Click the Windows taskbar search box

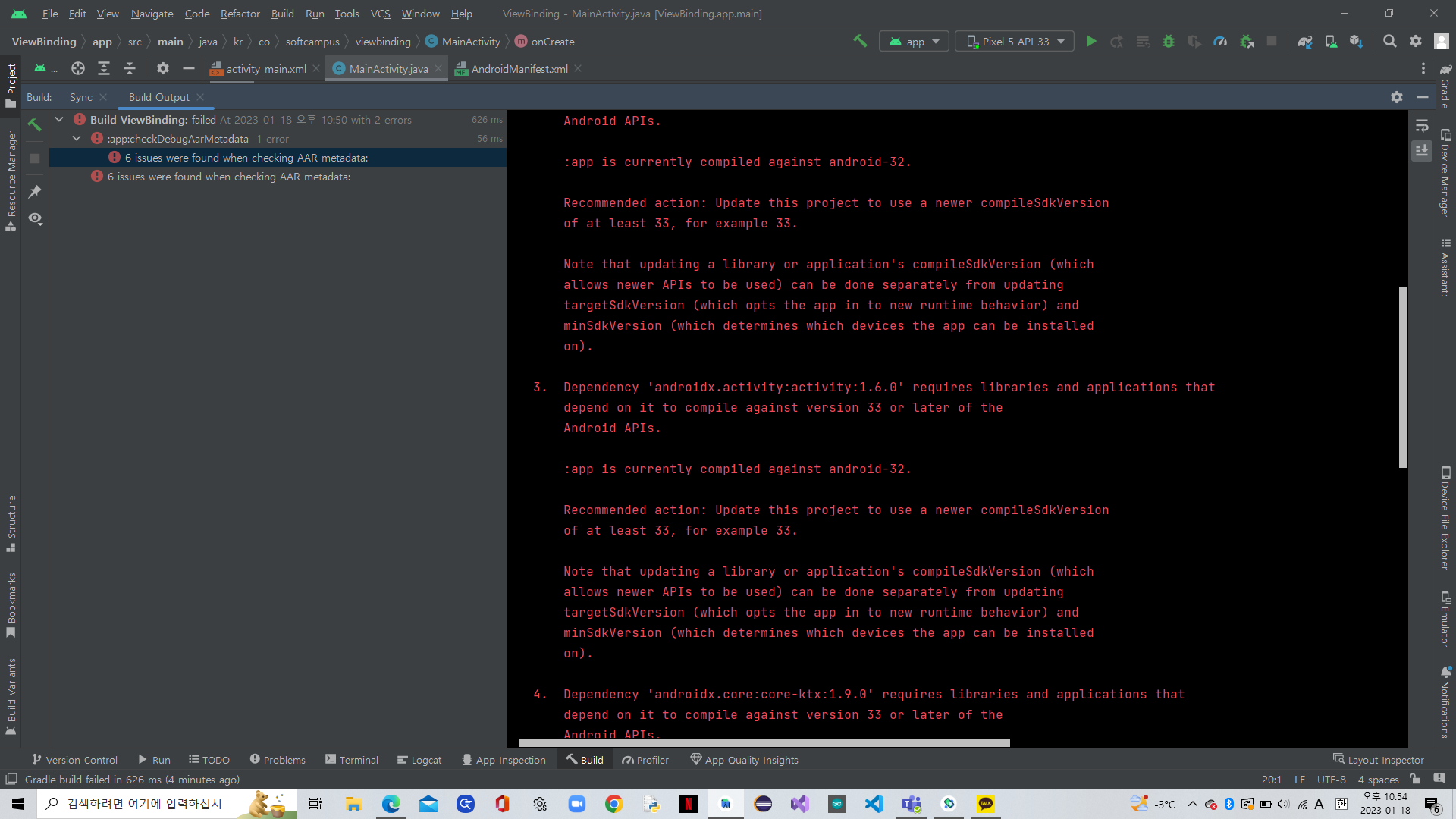pyautogui.click(x=167, y=804)
